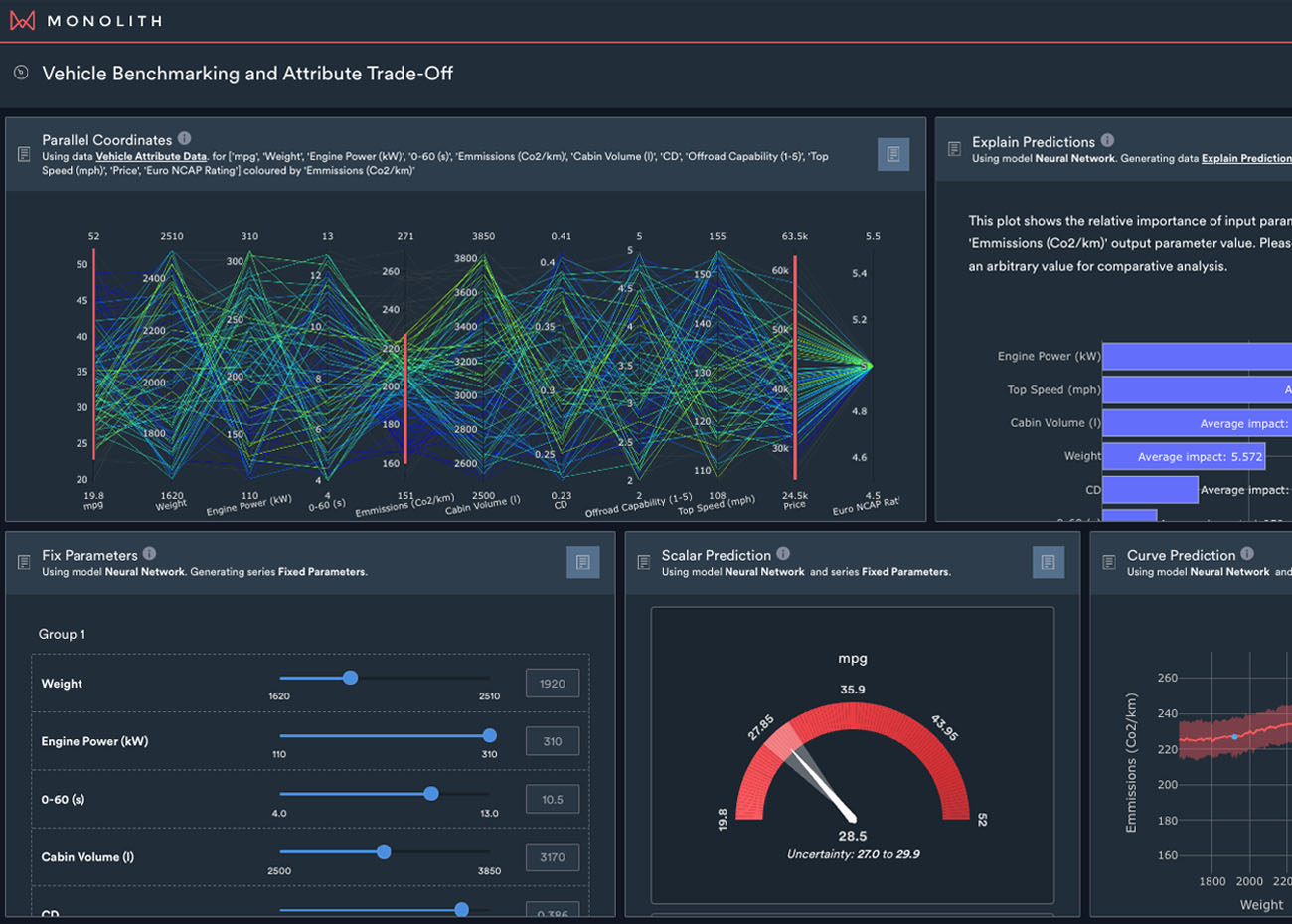The width and height of the screenshot is (1292, 924).
Task: Click the dashboard icon beside the page title
Action: point(21,73)
